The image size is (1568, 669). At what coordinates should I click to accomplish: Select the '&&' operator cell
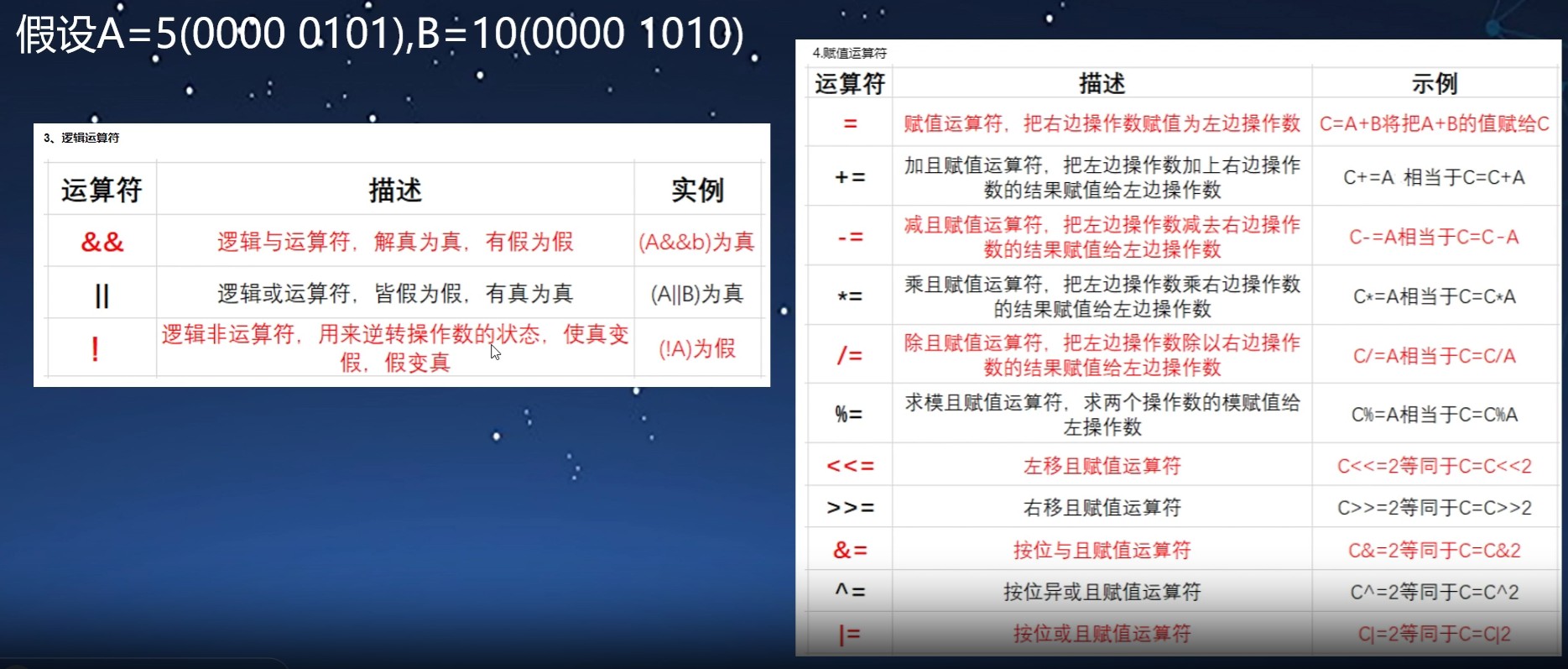click(102, 243)
